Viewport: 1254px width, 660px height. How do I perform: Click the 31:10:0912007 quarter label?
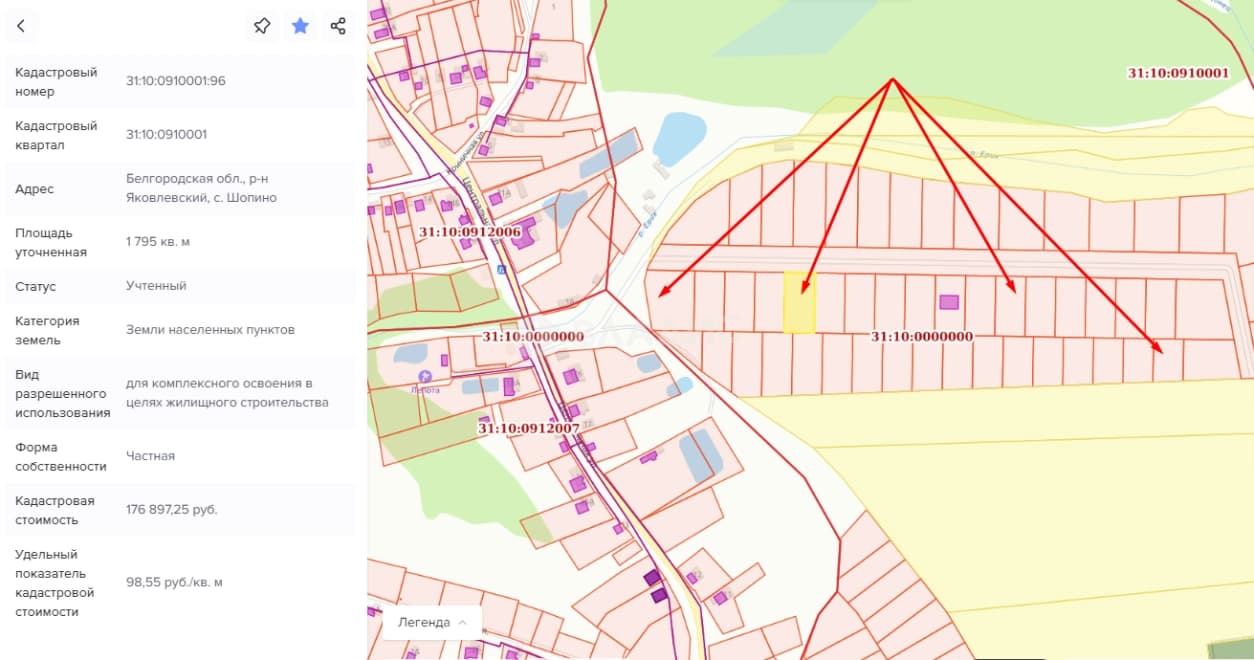[529, 428]
